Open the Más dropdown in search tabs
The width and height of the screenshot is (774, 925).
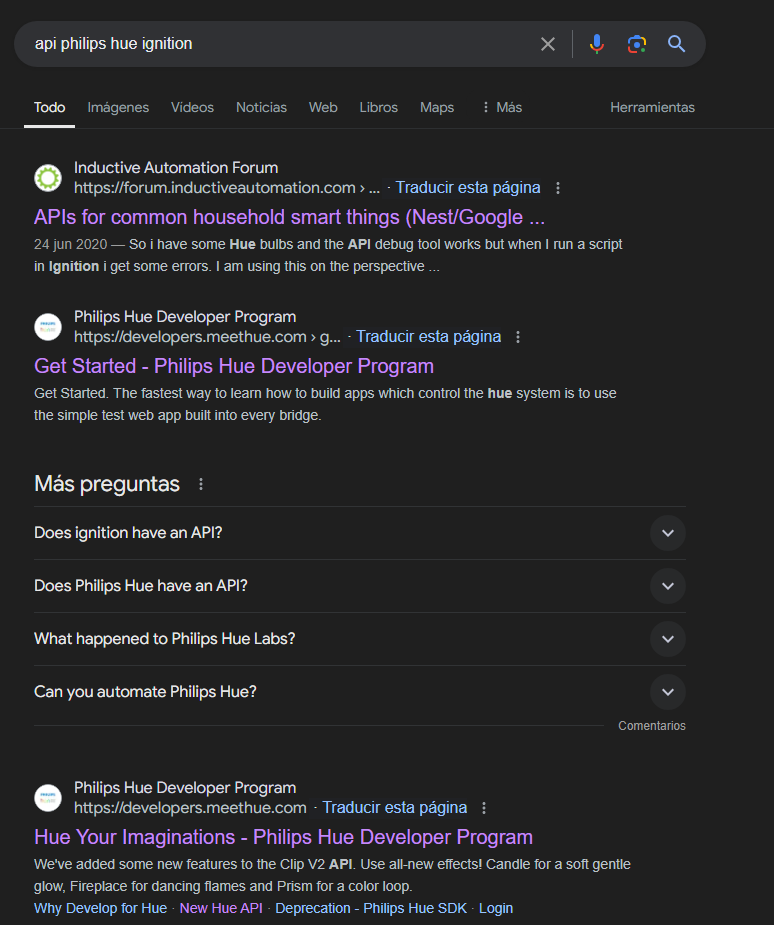click(x=502, y=107)
